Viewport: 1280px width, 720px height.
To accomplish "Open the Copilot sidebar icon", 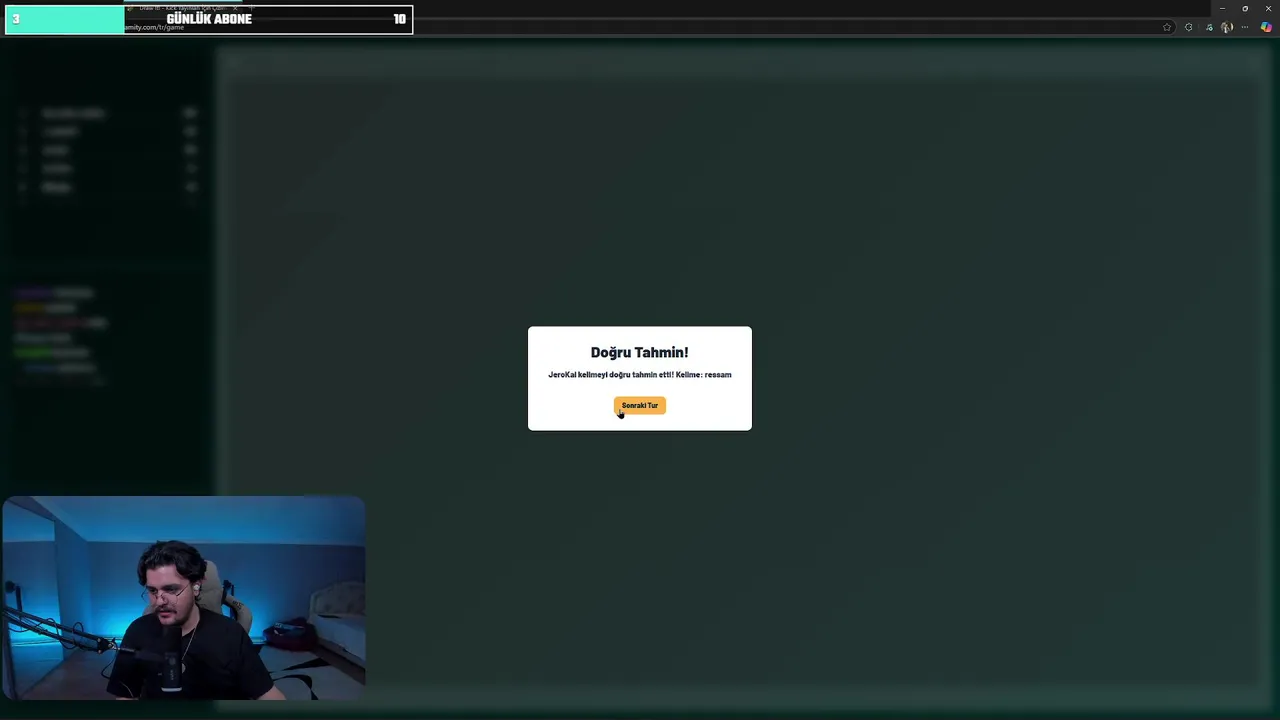I will pyautogui.click(x=1266, y=27).
